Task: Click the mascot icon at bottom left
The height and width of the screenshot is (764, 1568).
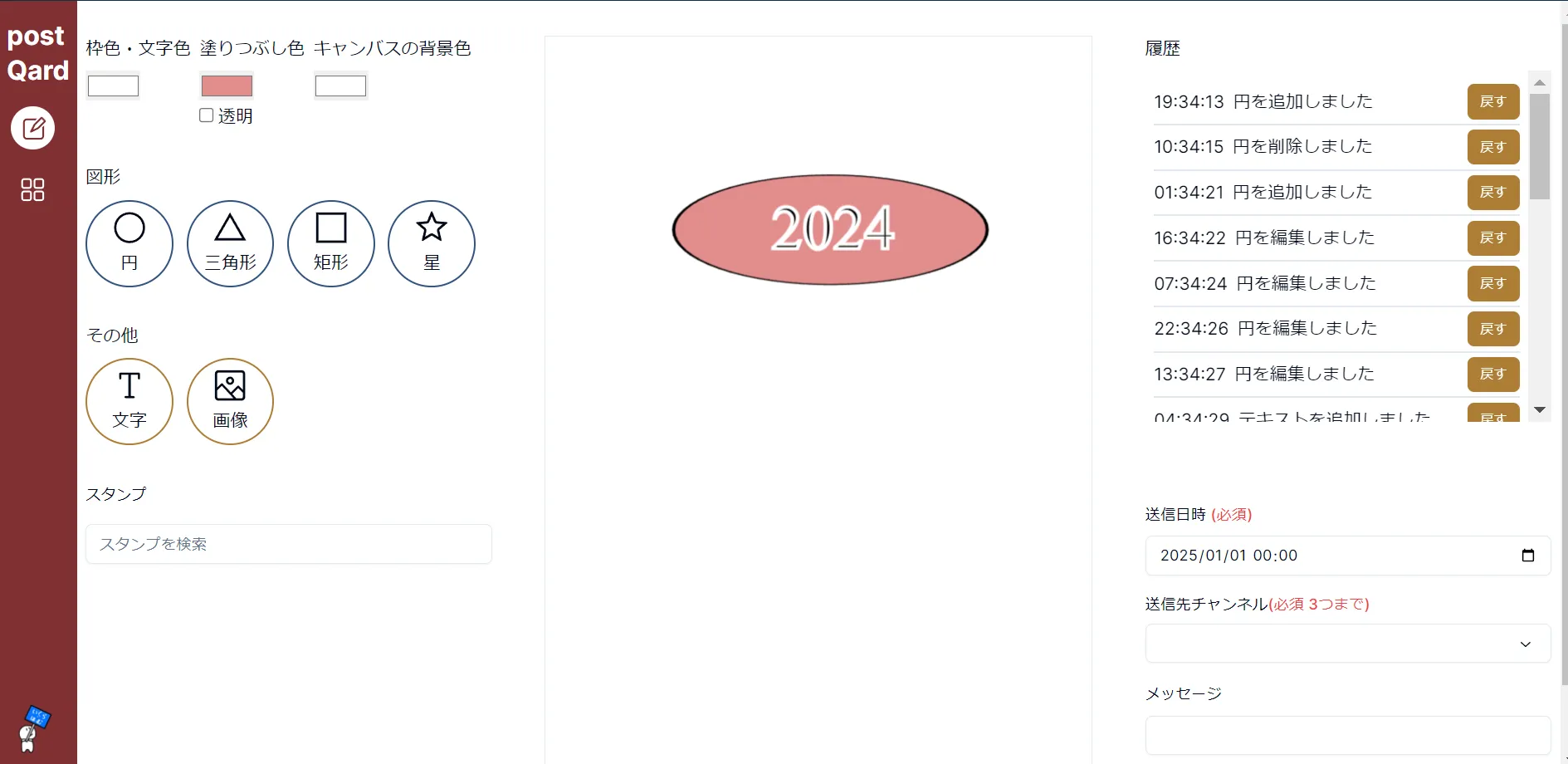Action: [32, 728]
